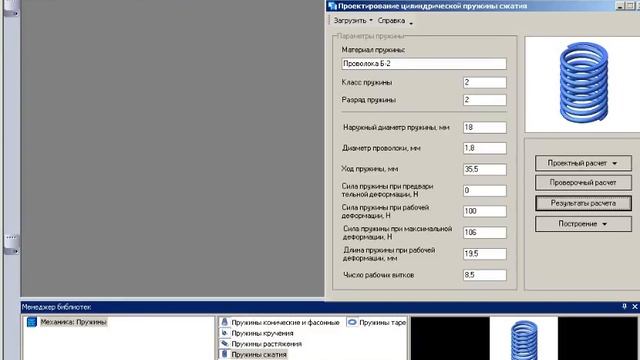Screen dimensions: 640x360
Task: Click the Класс пружины input field
Action: click(484, 82)
